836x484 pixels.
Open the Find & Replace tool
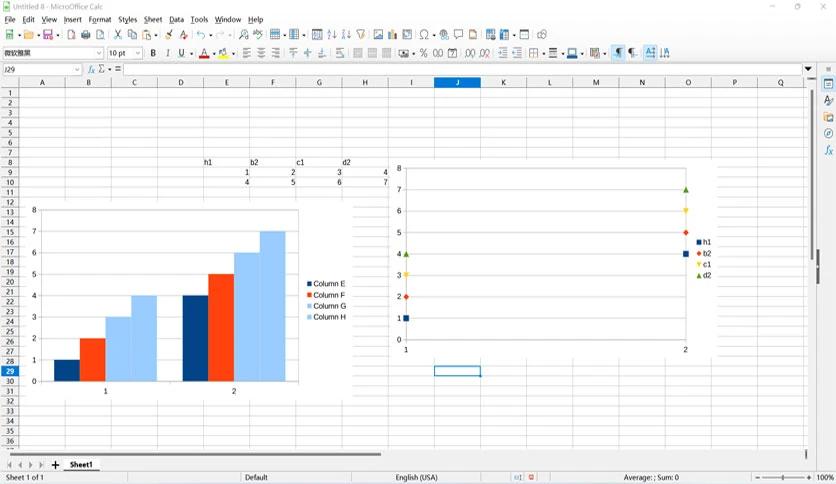[244, 35]
